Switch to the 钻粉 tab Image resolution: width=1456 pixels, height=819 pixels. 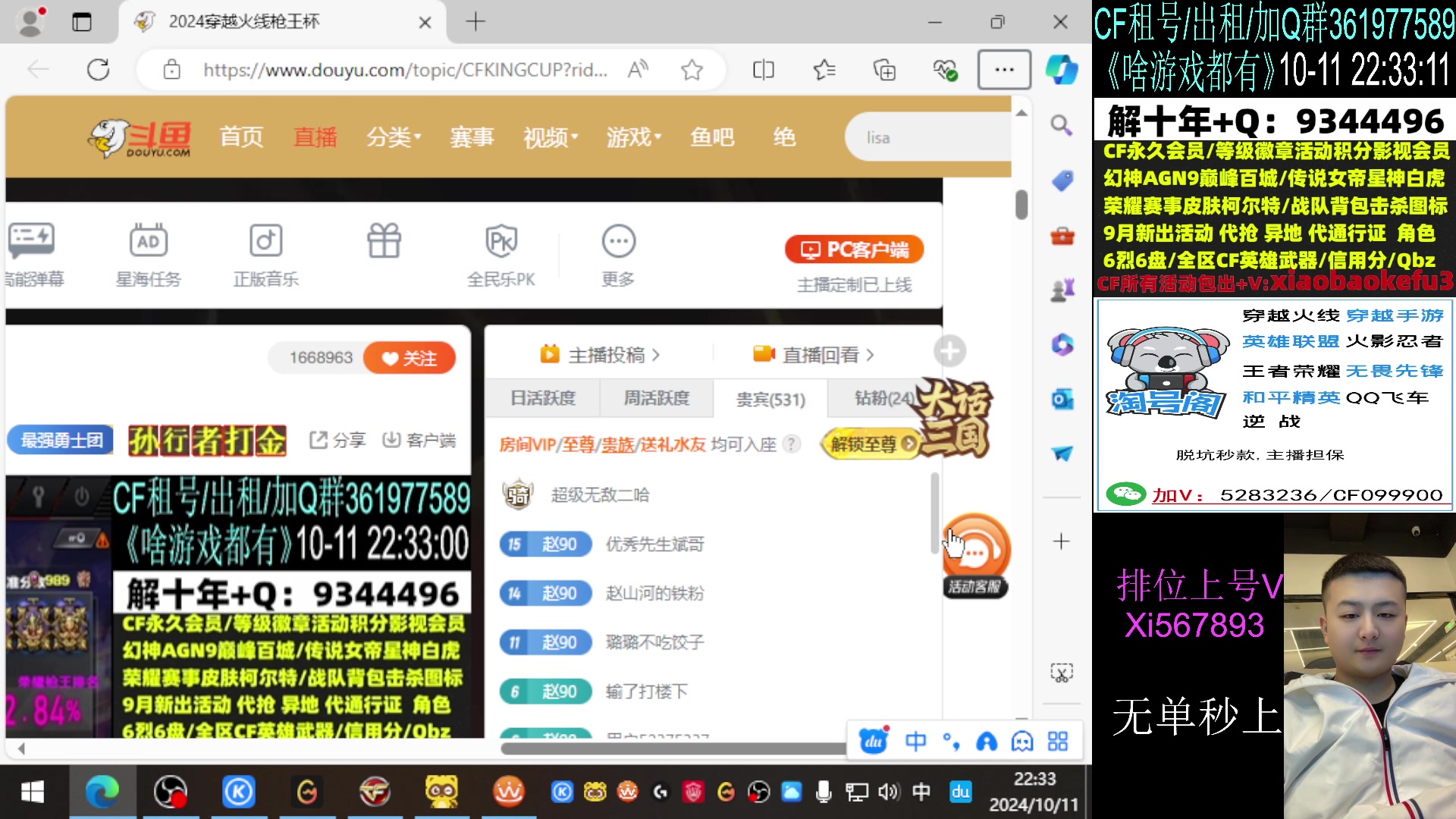click(884, 398)
